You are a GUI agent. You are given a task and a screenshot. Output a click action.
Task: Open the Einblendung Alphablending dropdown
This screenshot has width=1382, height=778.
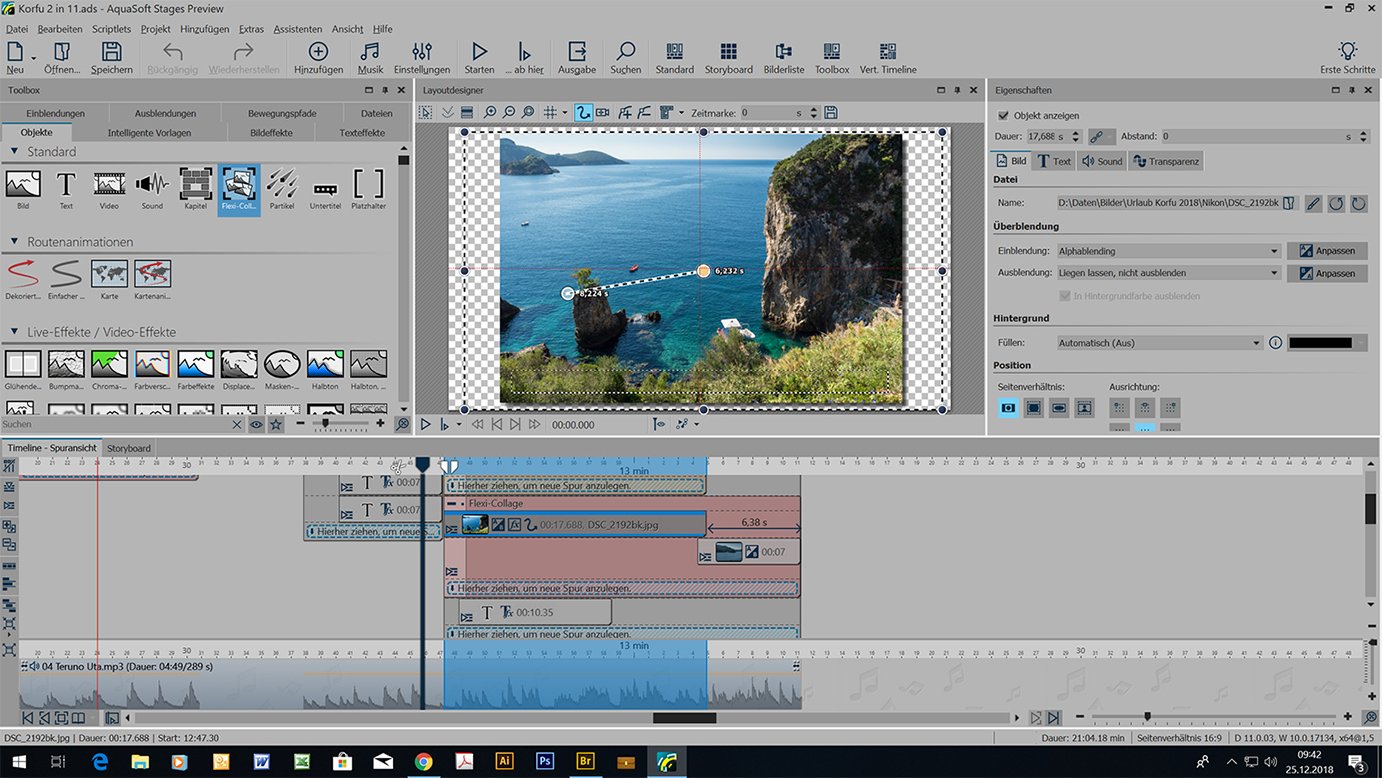(1168, 251)
